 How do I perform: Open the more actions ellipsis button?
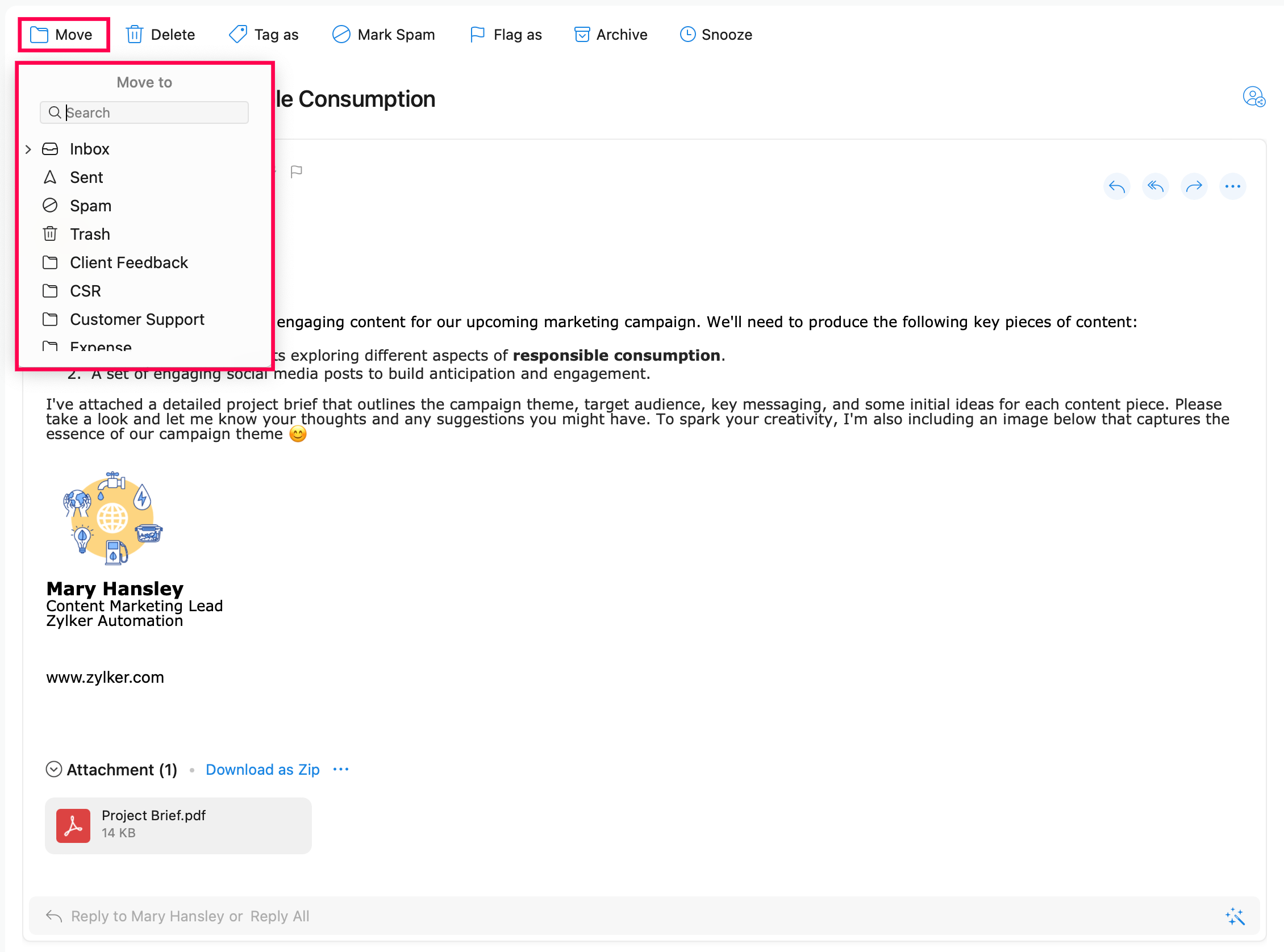coord(1232,186)
